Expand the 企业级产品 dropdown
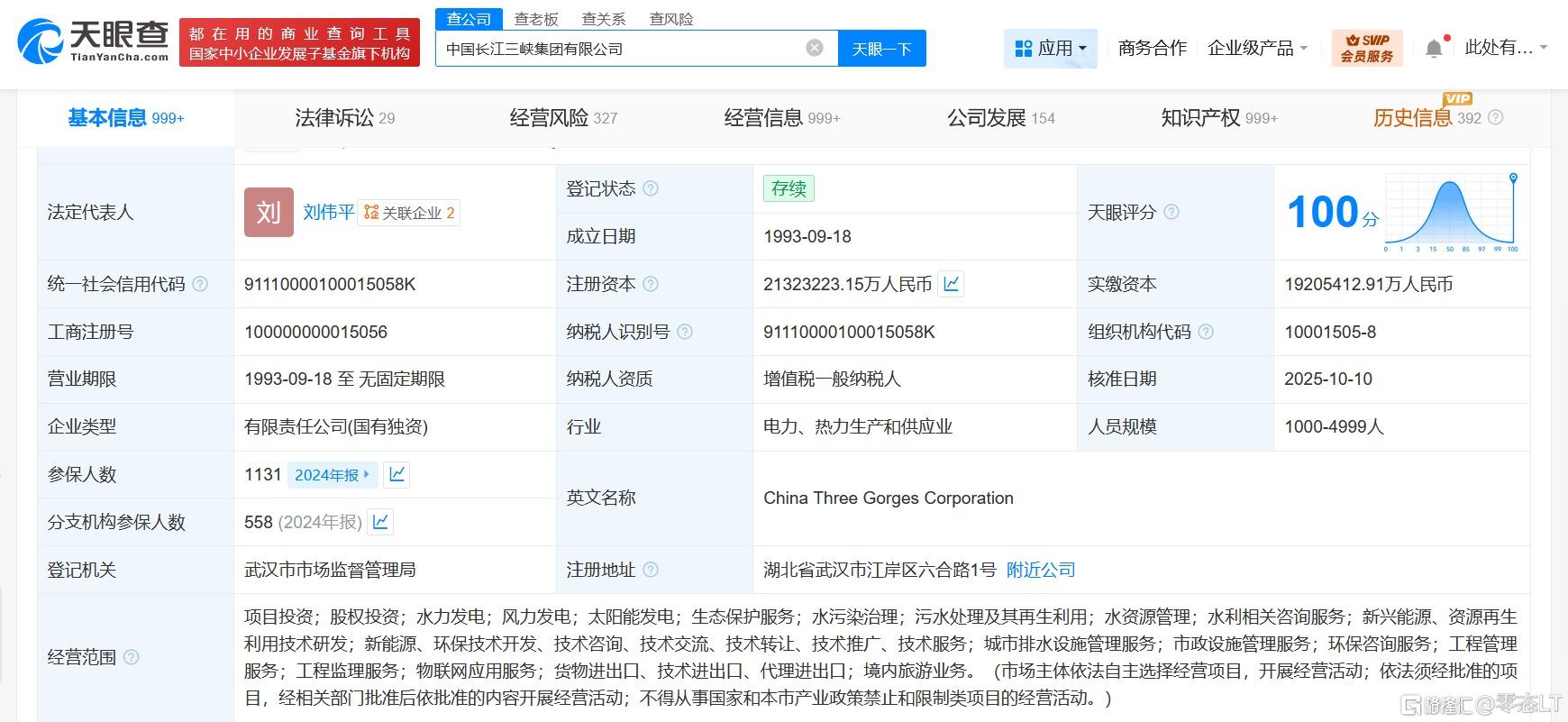 pos(1257,48)
